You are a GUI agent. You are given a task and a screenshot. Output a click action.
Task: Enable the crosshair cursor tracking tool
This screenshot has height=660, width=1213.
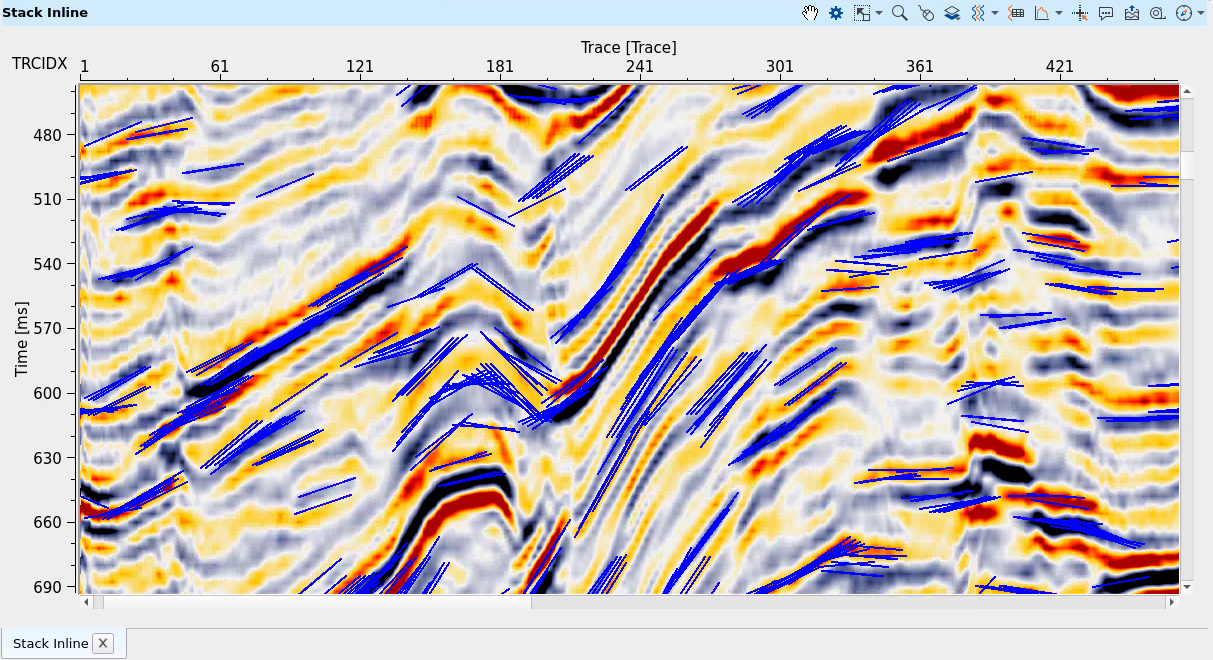1080,13
